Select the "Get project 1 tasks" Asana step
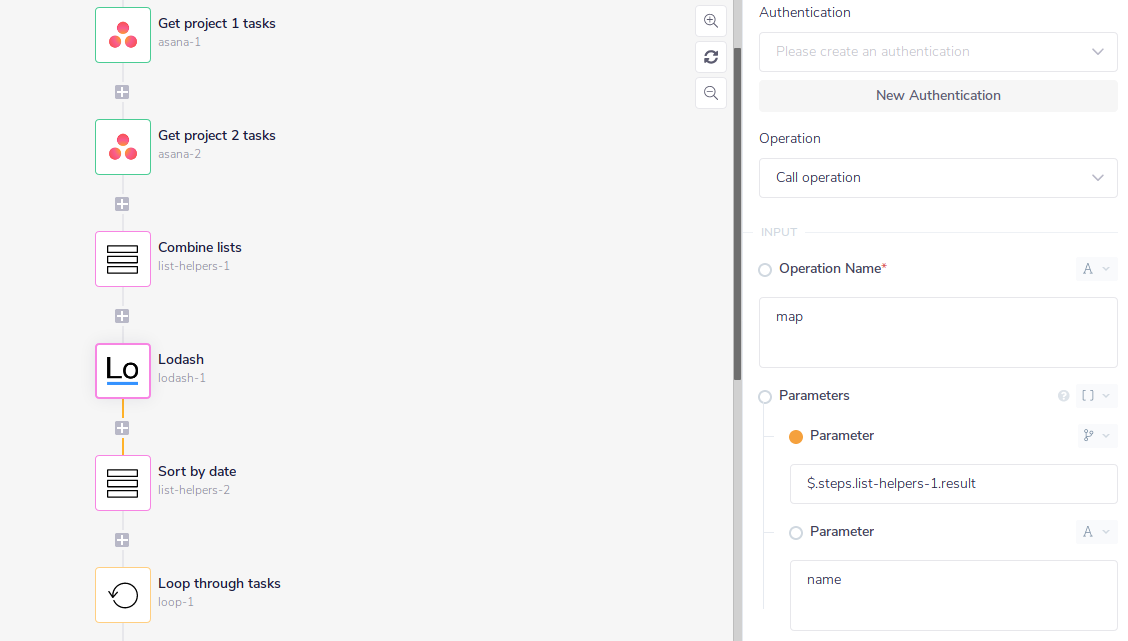This screenshot has height=641, width=1128. click(122, 34)
